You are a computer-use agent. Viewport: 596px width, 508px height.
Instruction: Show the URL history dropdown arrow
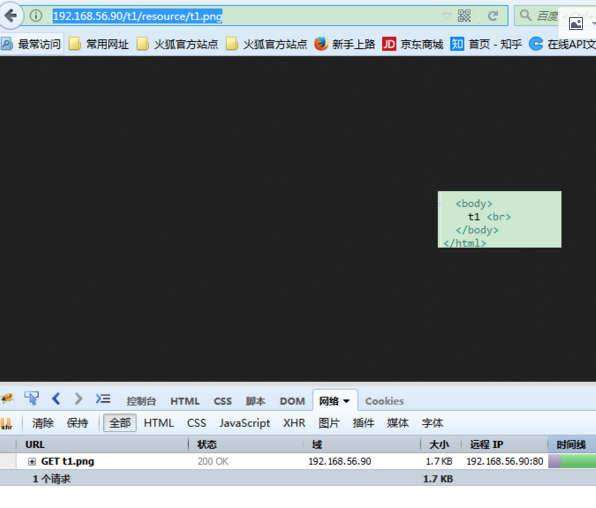point(447,16)
